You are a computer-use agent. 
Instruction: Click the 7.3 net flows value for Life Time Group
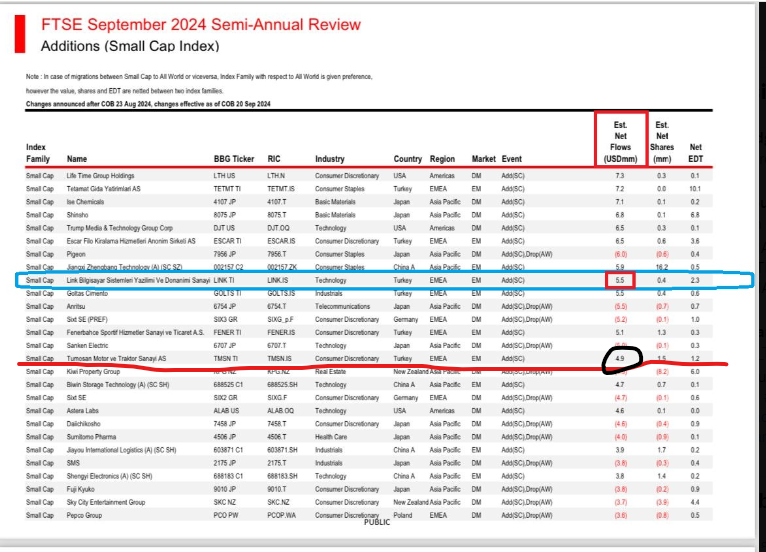coord(620,175)
